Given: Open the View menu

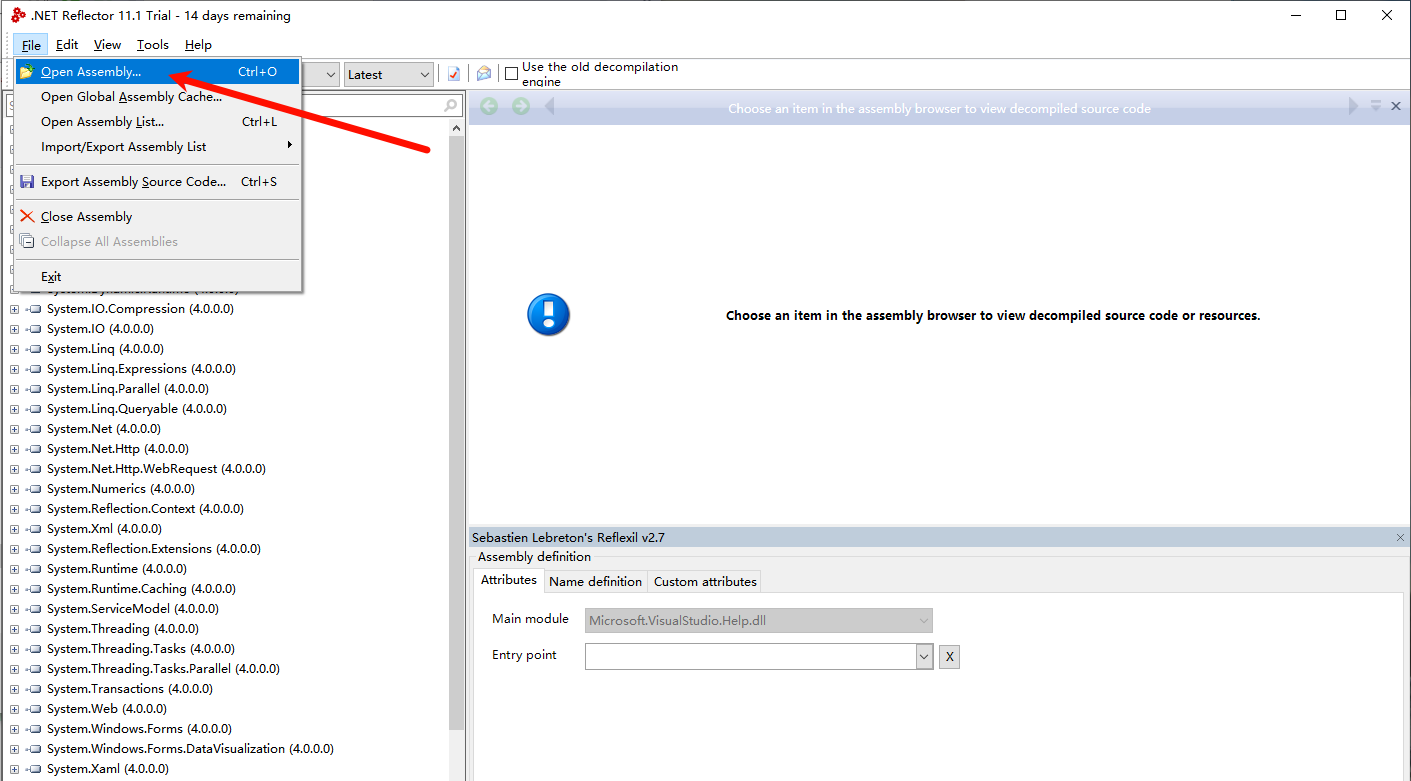Looking at the screenshot, I should tap(107, 45).
